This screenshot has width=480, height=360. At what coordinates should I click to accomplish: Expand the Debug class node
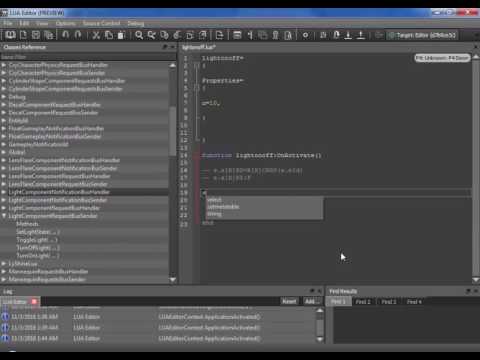(x=4, y=97)
